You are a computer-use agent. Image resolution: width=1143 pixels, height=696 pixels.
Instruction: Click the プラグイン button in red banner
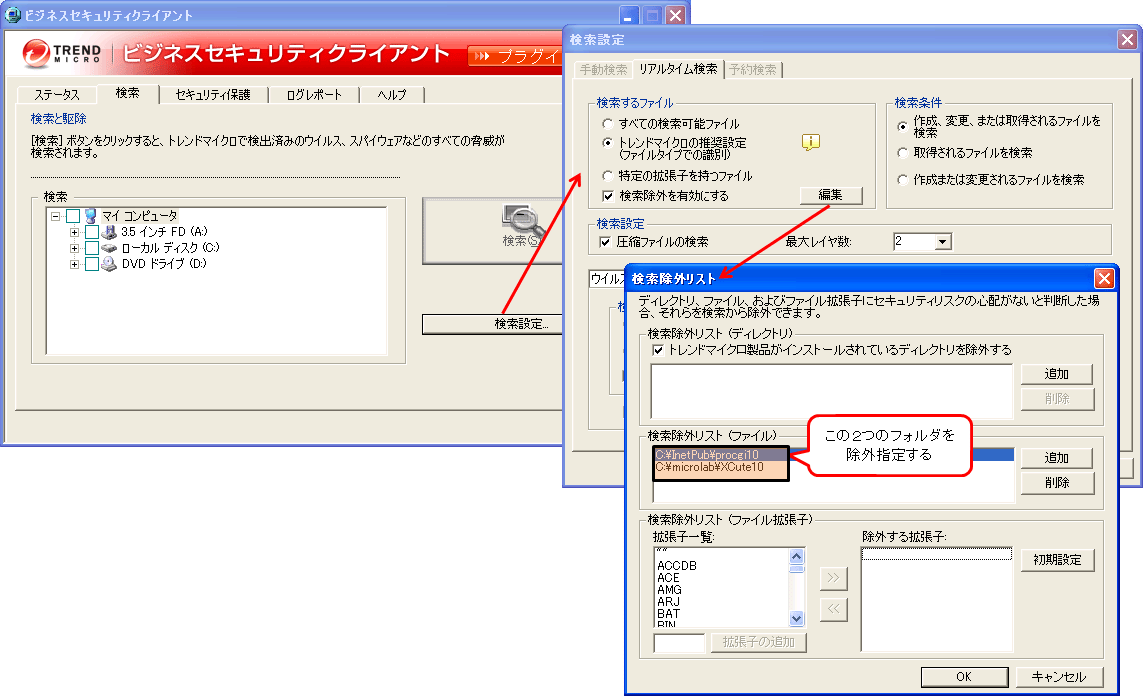[x=515, y=56]
